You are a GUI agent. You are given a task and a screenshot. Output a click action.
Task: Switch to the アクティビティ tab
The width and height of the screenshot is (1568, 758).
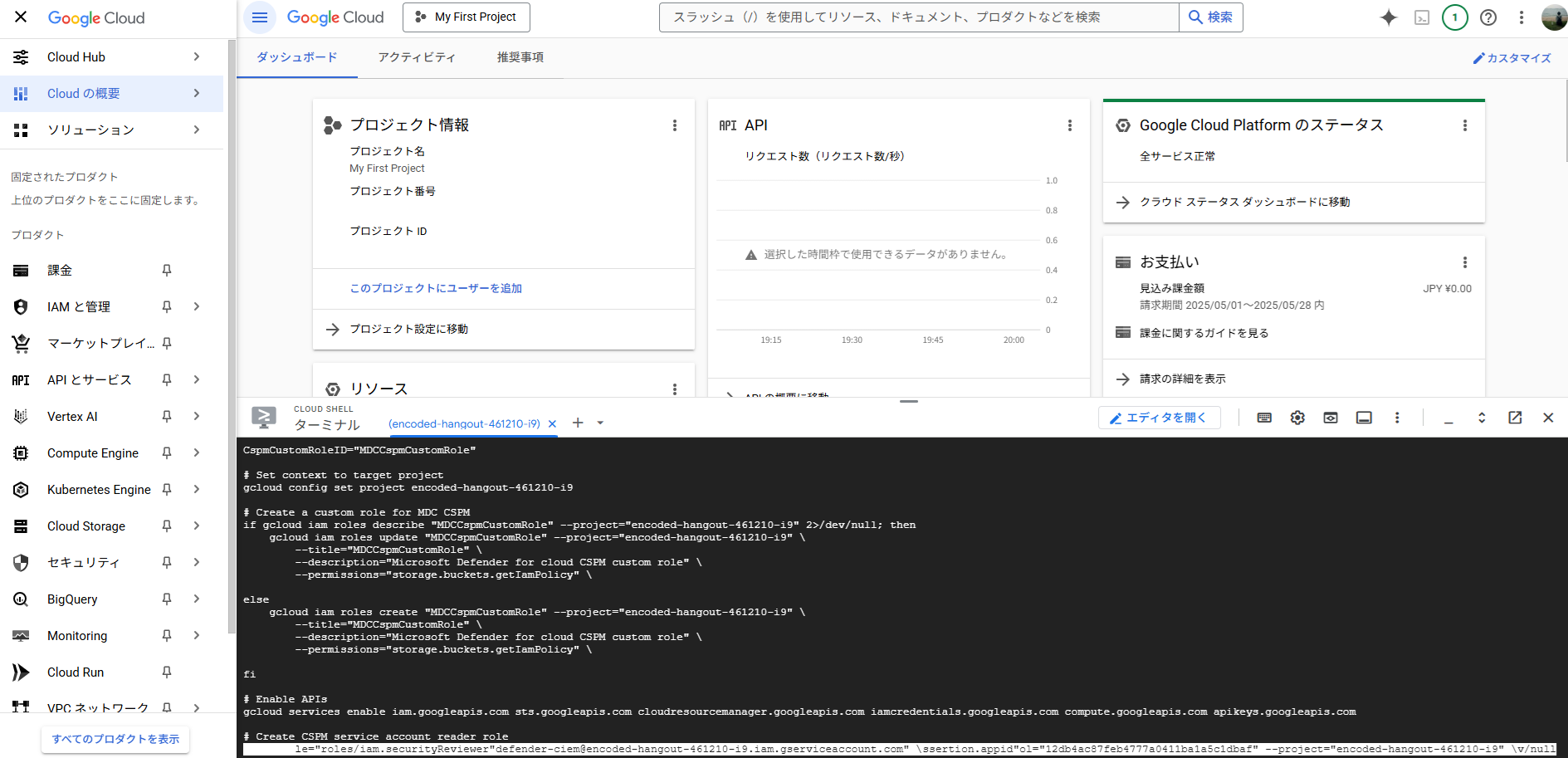tap(417, 57)
